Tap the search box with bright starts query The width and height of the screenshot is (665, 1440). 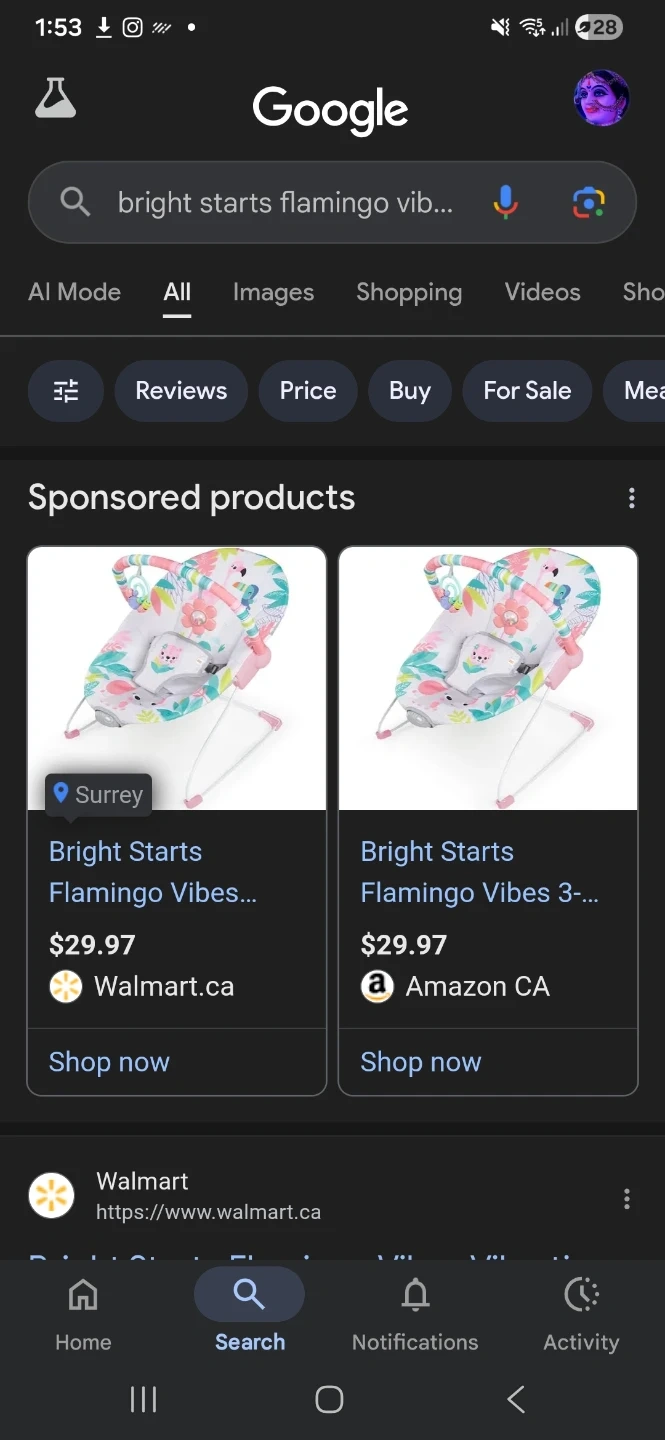click(285, 203)
